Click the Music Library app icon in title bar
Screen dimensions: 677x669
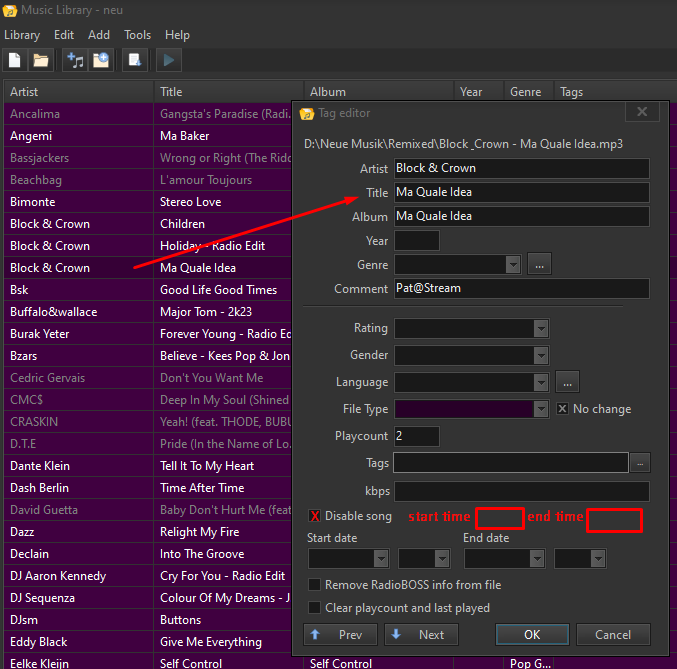pos(9,10)
